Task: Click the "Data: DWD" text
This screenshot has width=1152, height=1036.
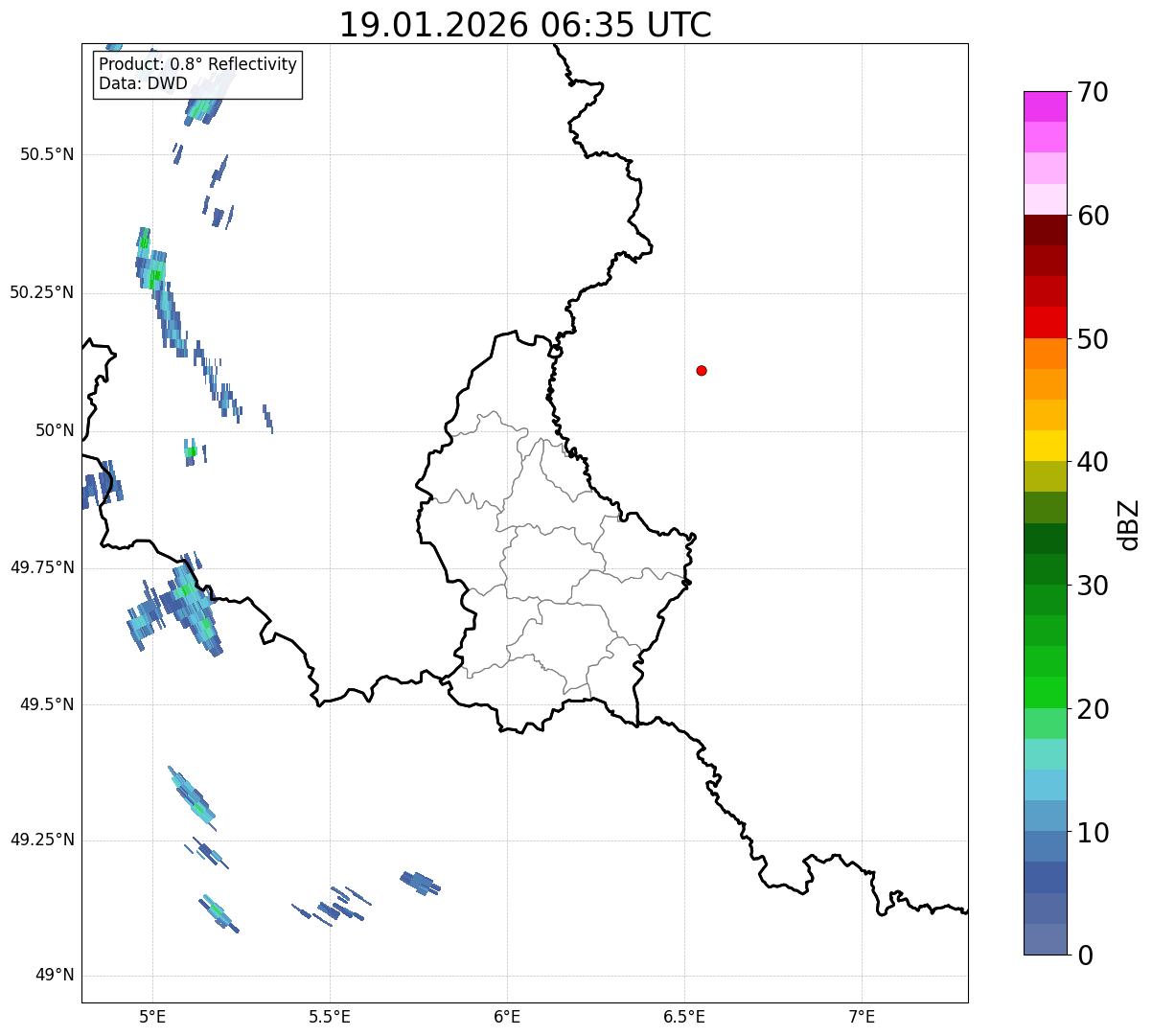Action: click(x=144, y=83)
